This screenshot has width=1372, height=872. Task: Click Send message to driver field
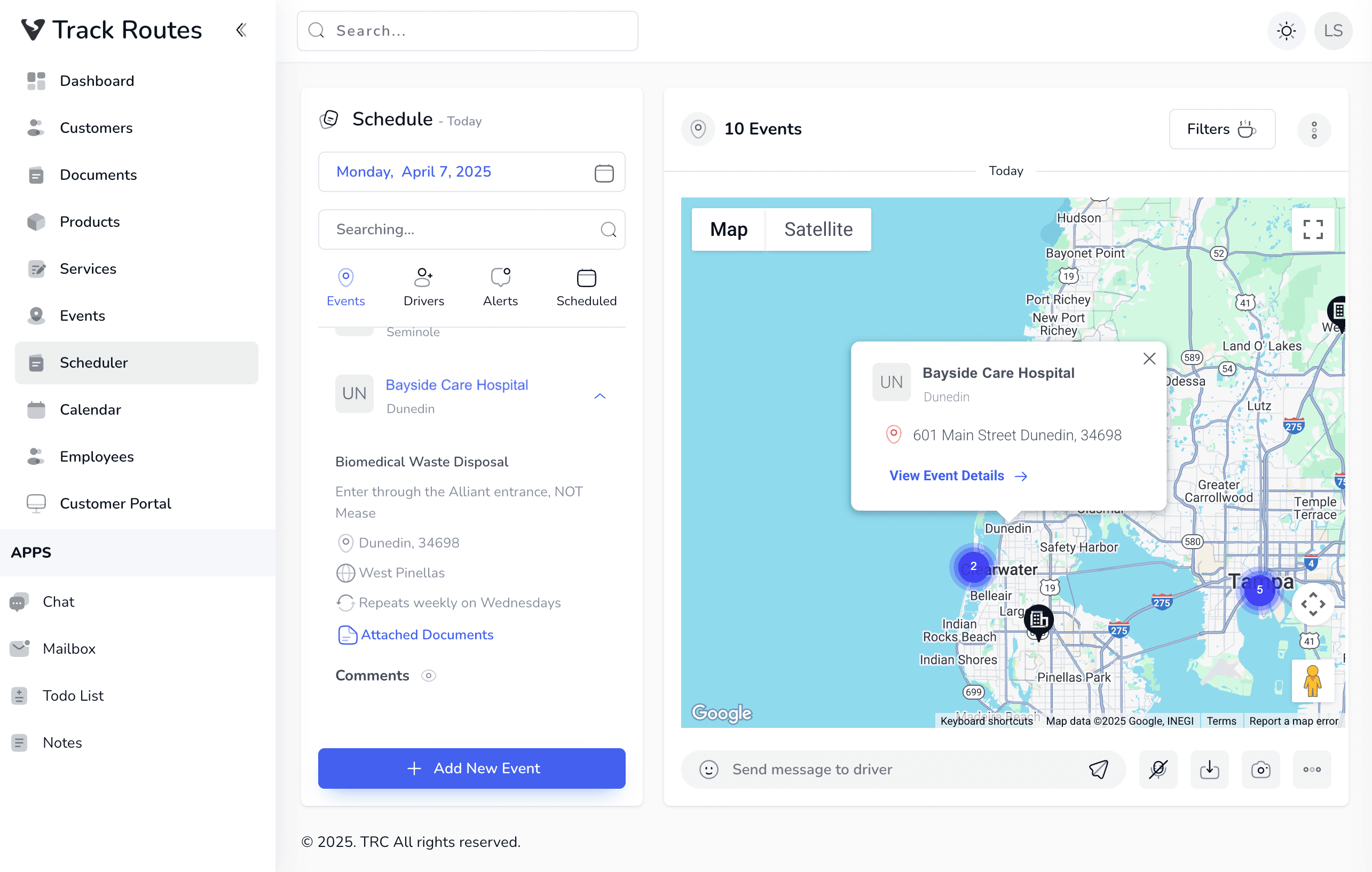coord(903,770)
